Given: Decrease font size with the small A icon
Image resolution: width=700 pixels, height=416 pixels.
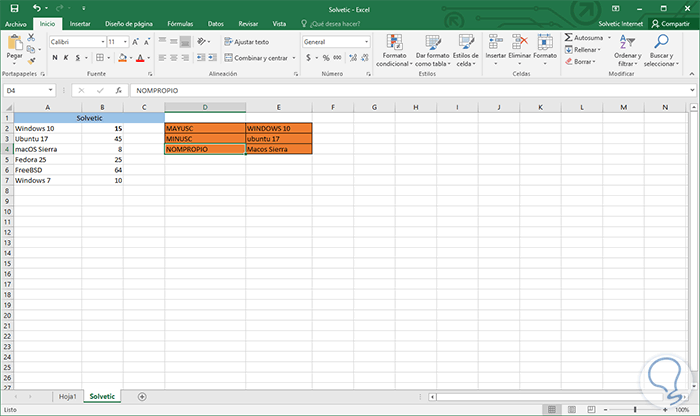Looking at the screenshot, I should point(146,42).
